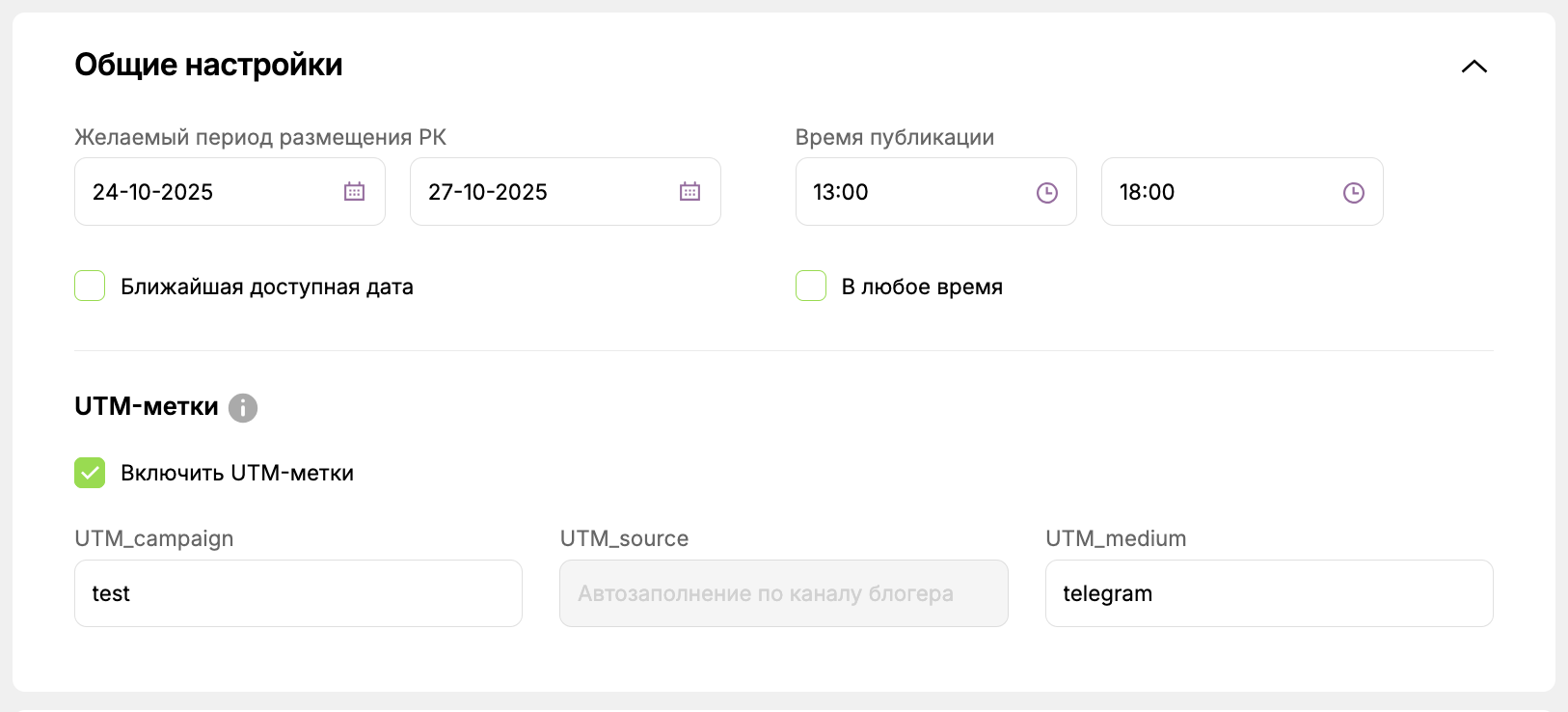
Task: Focus the UTM_medium field containing telegram
Action: click(x=1269, y=593)
